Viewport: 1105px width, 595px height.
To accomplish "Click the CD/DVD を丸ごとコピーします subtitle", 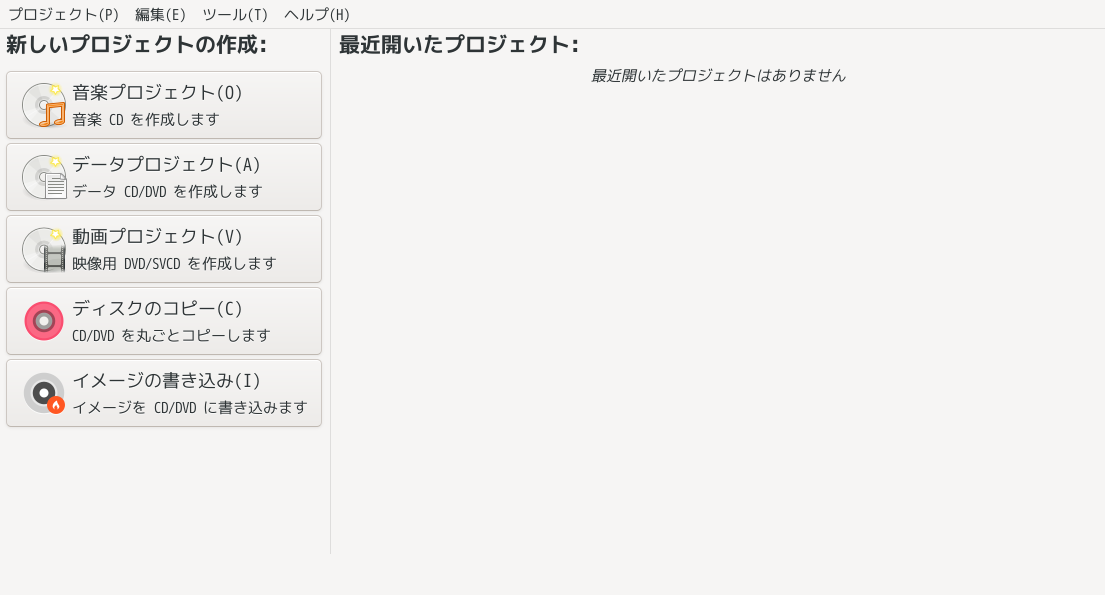I will point(171,336).
